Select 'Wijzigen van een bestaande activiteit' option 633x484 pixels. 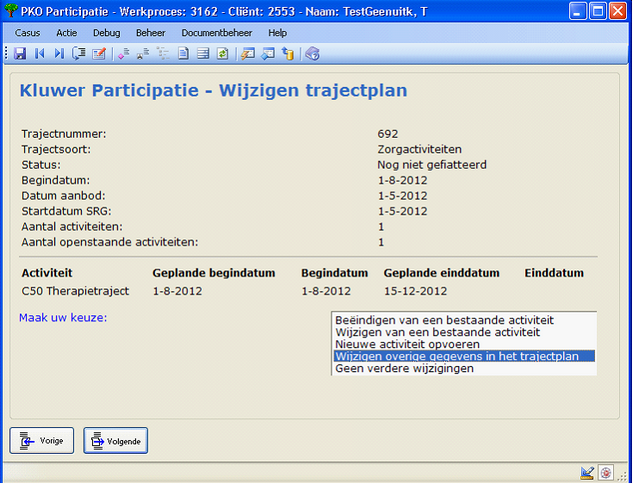coord(464,333)
